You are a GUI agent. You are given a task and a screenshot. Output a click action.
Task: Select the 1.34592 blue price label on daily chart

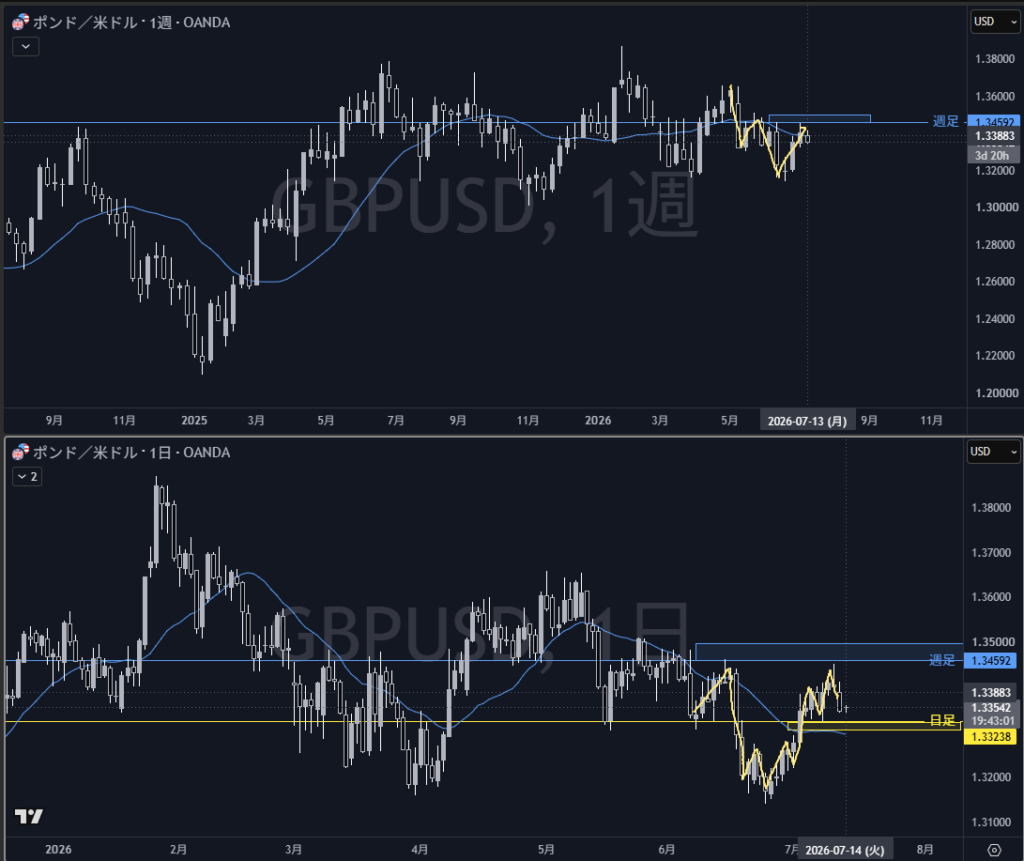coord(990,660)
